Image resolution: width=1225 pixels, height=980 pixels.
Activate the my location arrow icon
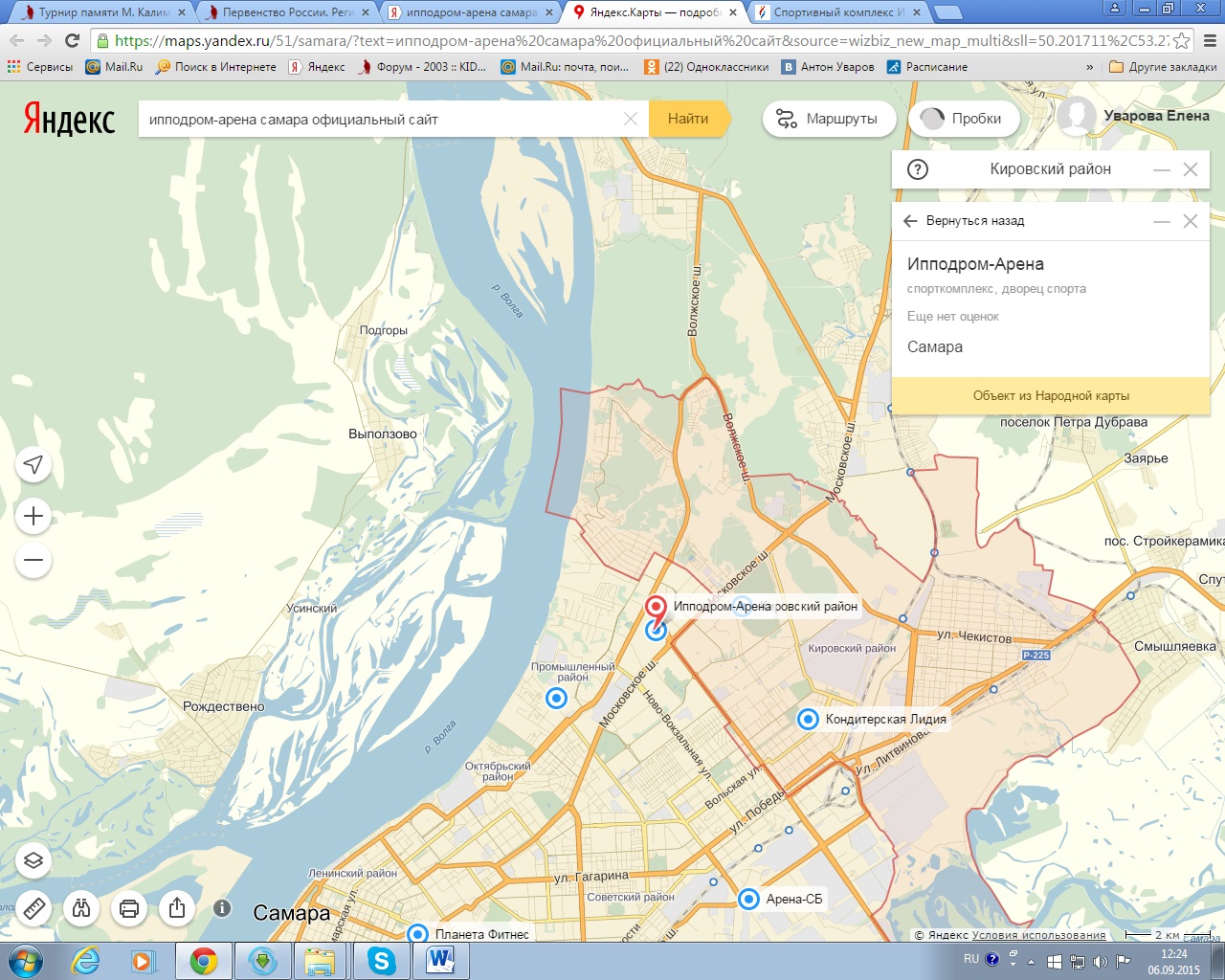33,465
